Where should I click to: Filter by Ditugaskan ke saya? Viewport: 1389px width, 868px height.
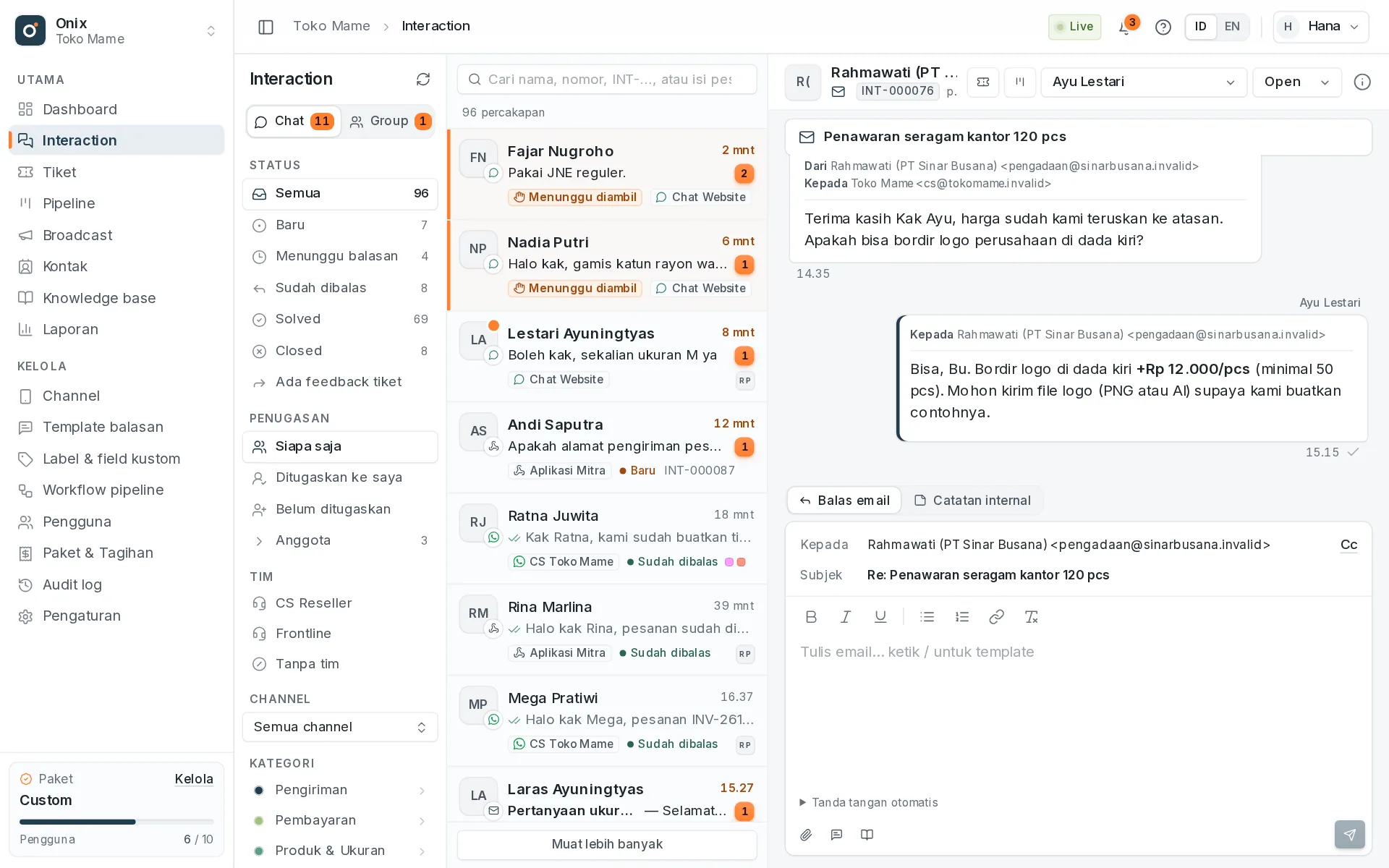[x=340, y=477]
